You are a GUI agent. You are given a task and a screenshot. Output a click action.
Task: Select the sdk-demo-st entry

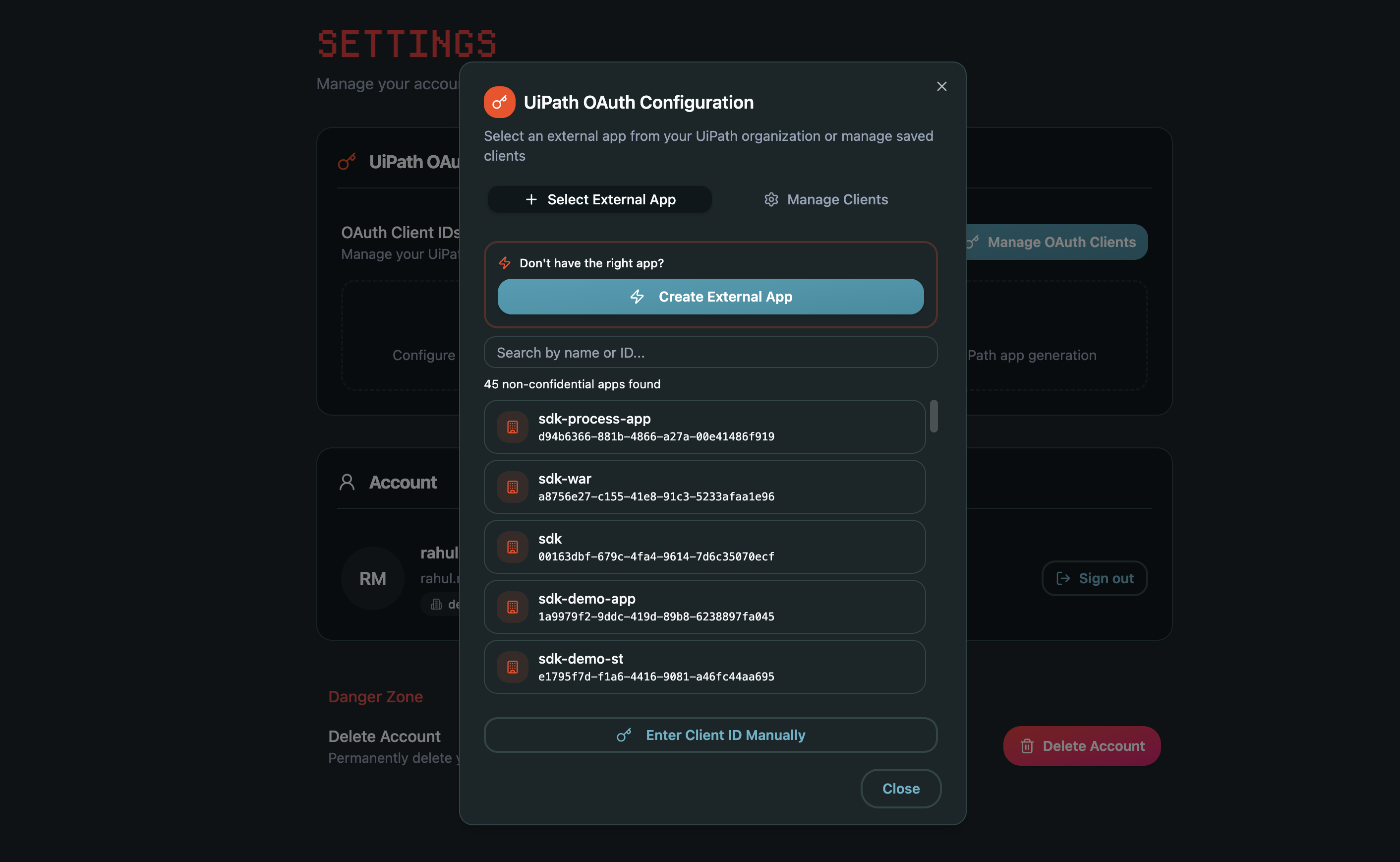click(704, 667)
